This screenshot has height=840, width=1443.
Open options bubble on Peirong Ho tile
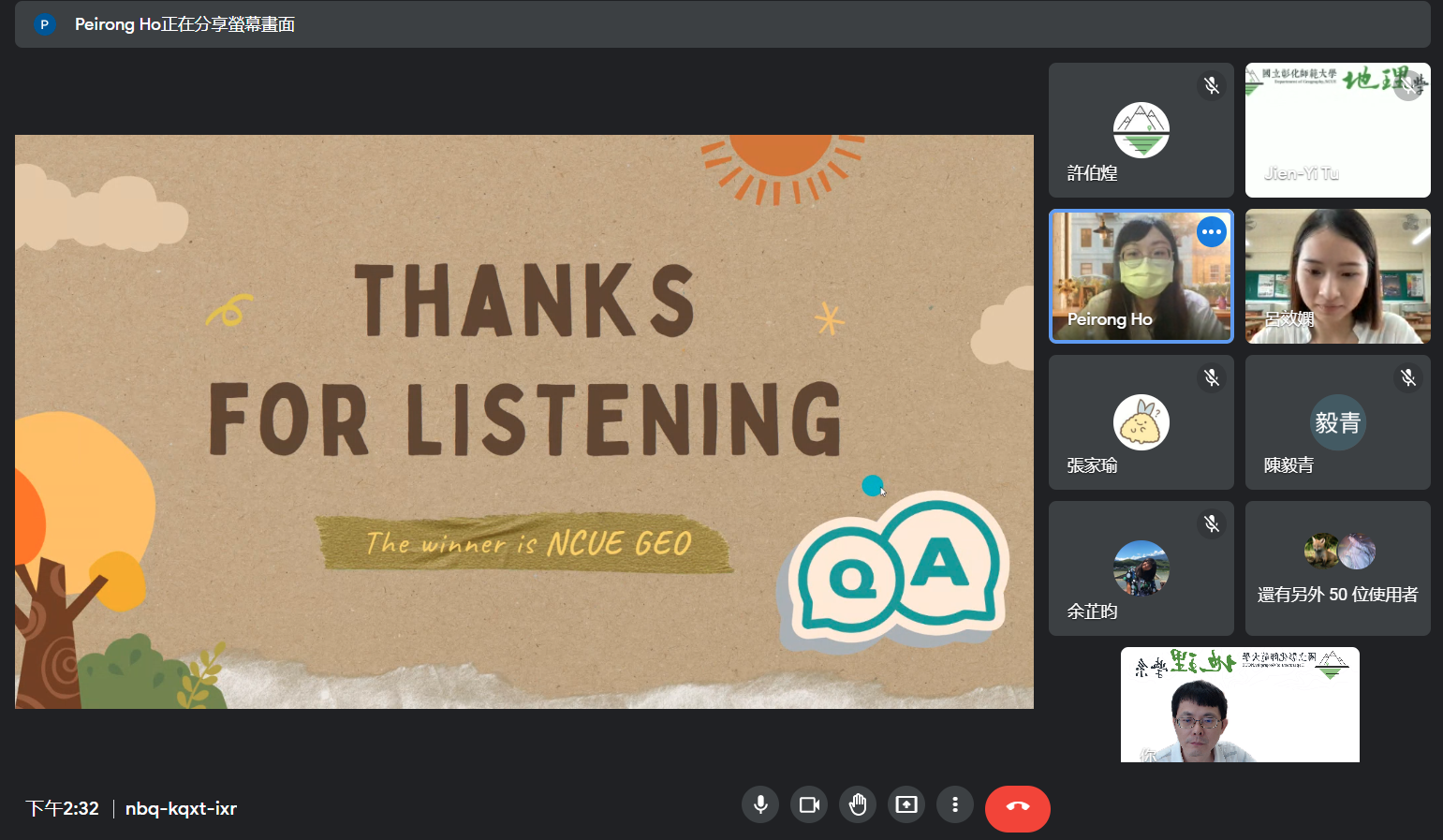pos(1211,232)
